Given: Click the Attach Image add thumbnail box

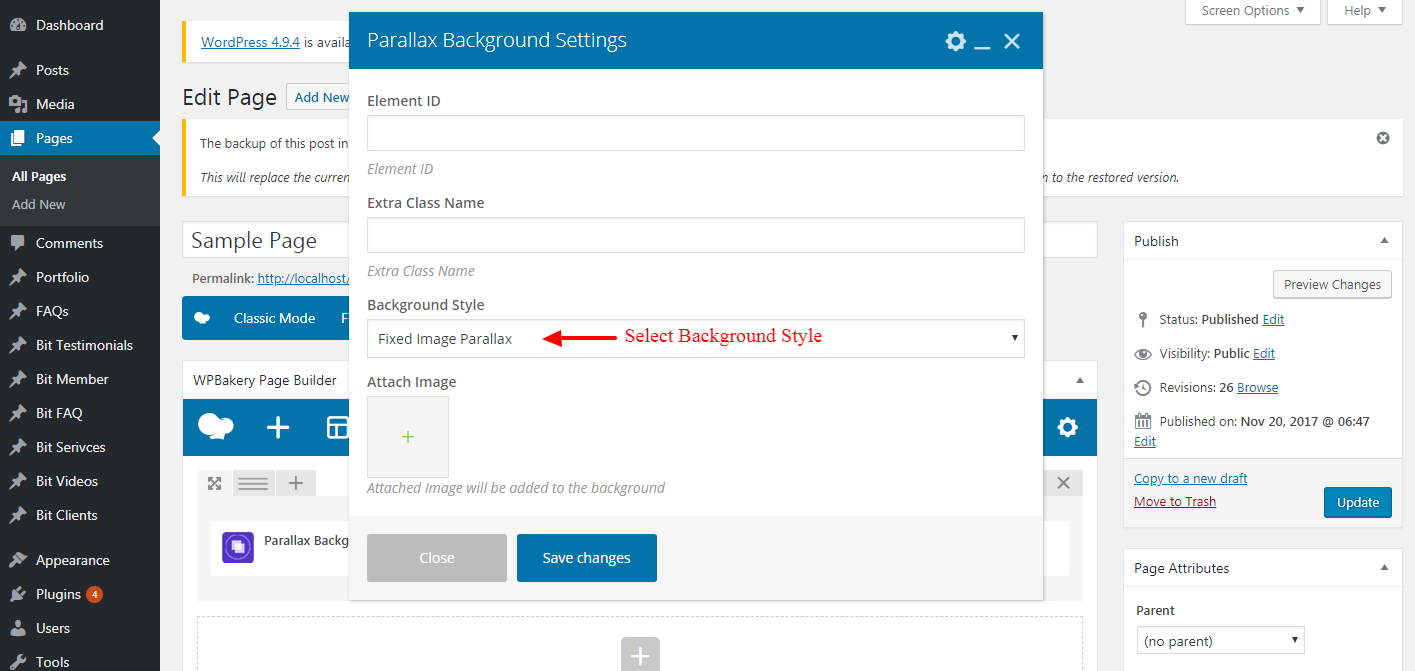Looking at the screenshot, I should pyautogui.click(x=408, y=437).
